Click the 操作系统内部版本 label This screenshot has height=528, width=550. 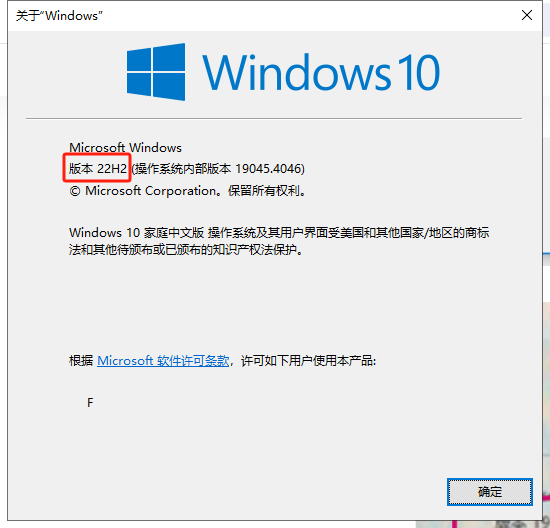183,169
